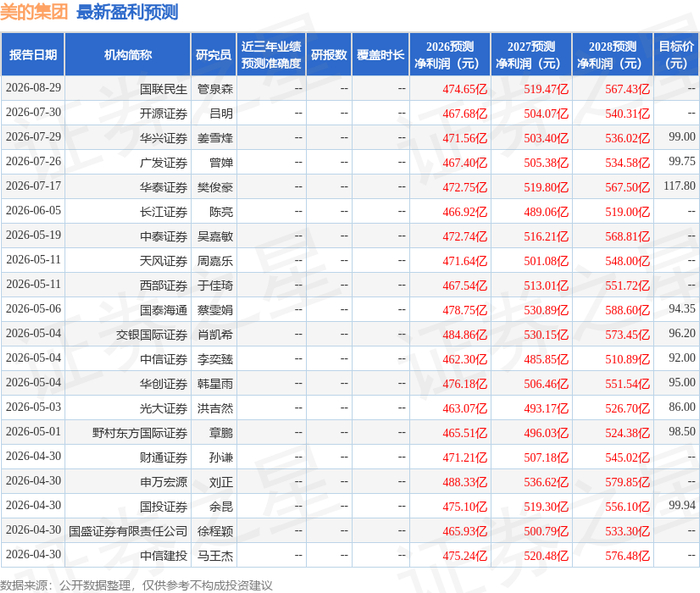Viewport: 700px width, 593px height.
Task: Click institution 西部证券
Action: [x=163, y=285]
